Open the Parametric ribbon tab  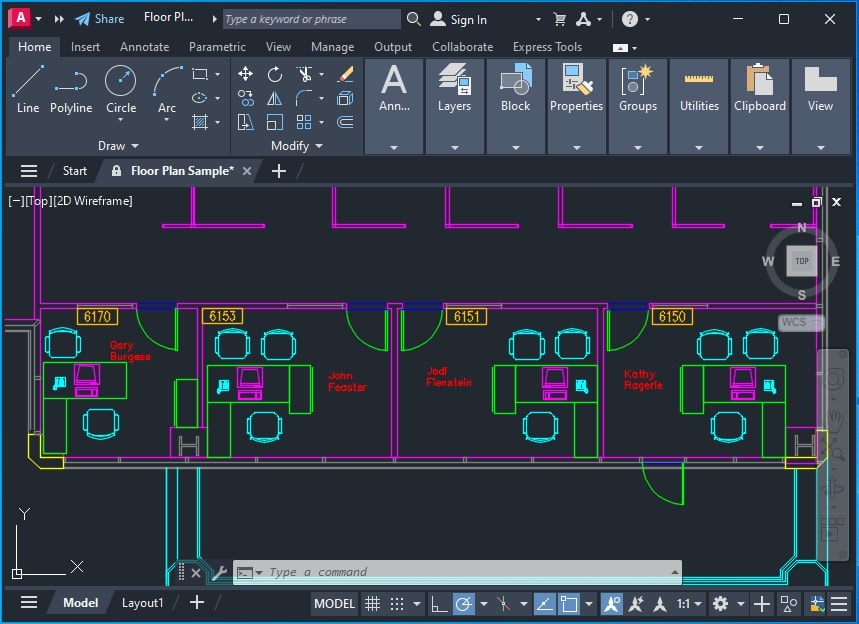217,47
